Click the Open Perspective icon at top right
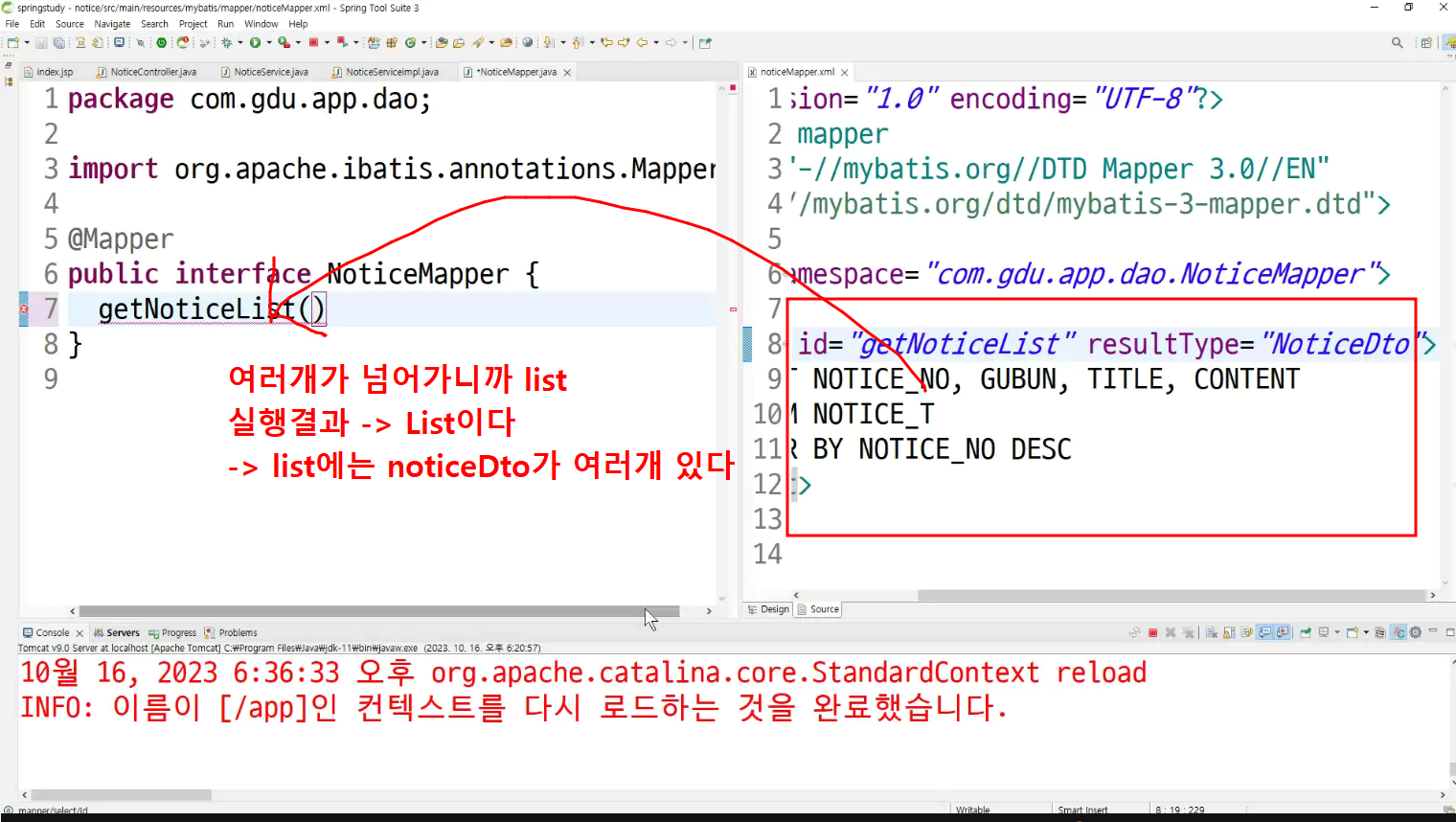The height and width of the screenshot is (822, 1456). [1426, 43]
